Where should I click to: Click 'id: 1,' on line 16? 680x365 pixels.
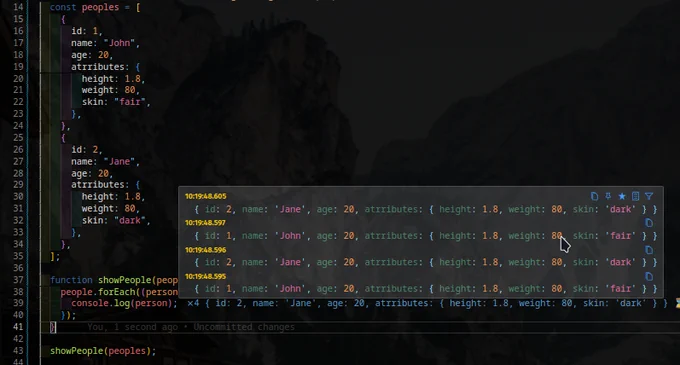coord(87,31)
